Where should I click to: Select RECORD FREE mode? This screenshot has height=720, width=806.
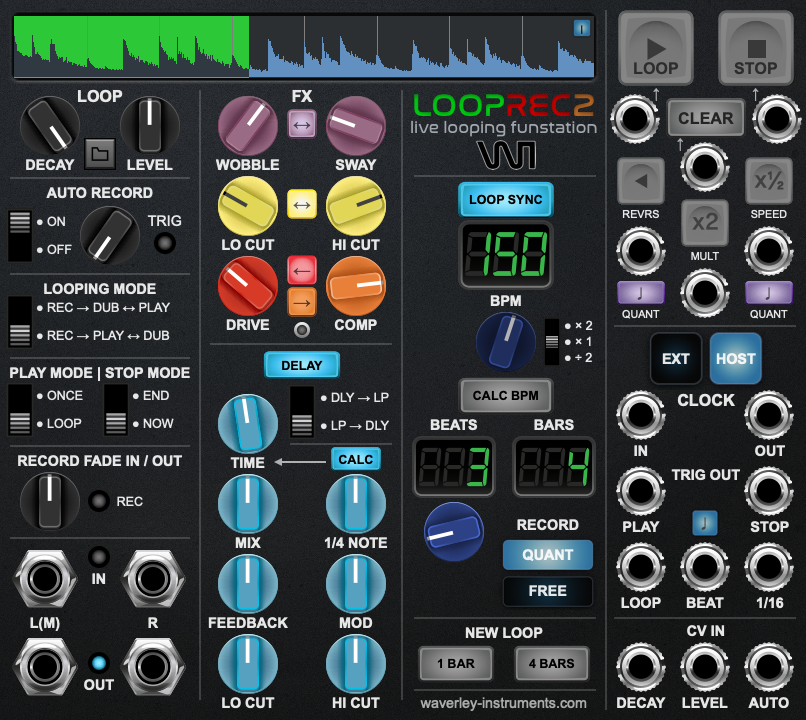click(x=547, y=590)
